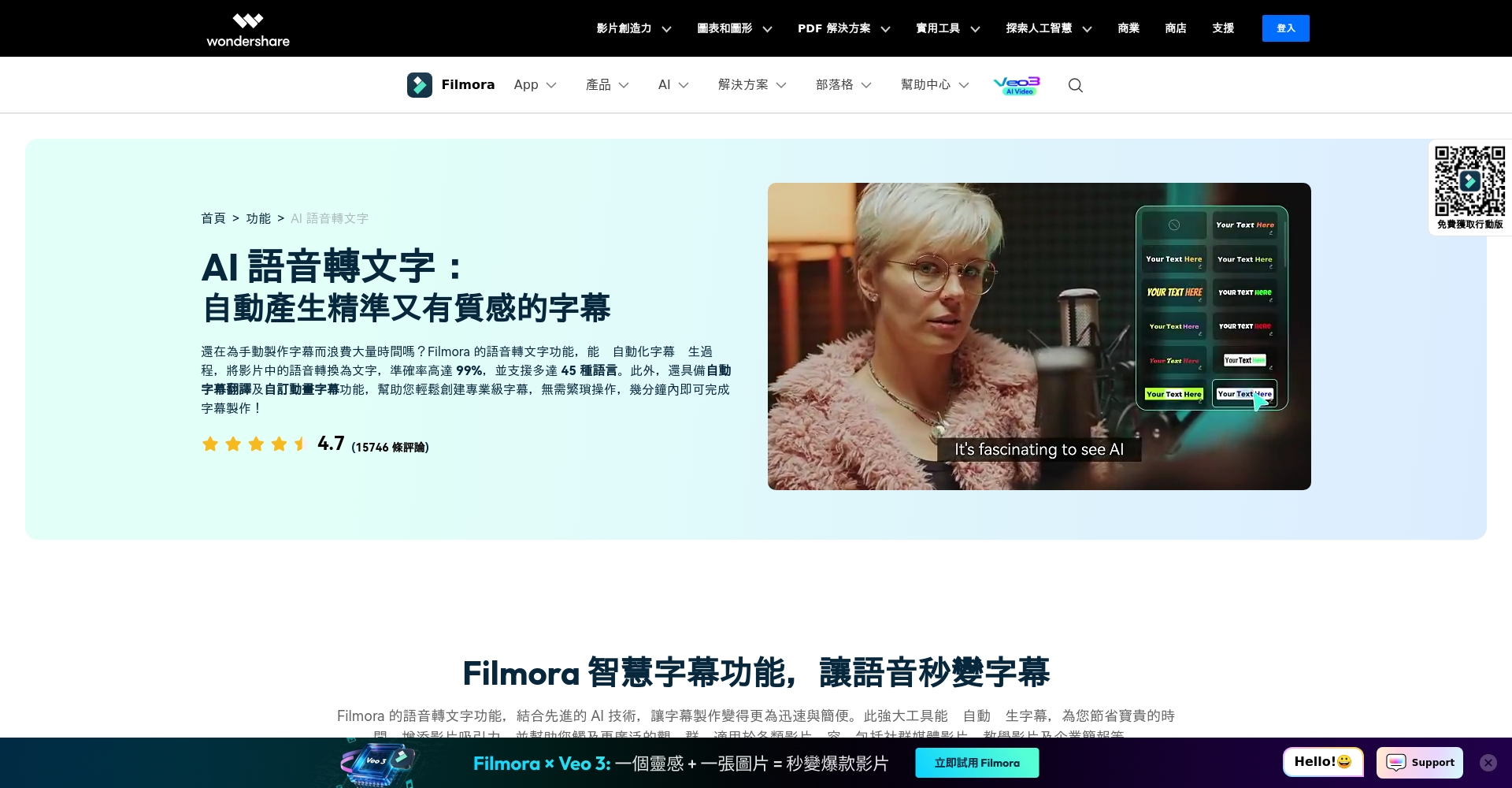The height and width of the screenshot is (788, 1512).
Task: Click the 15746 條評論 review count
Action: (390, 447)
